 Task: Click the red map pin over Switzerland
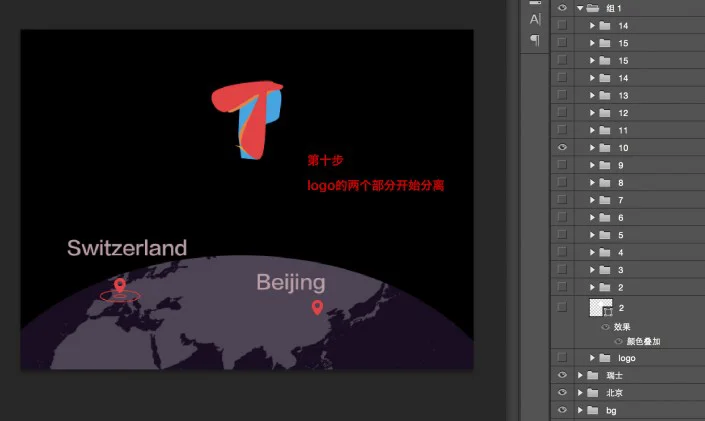[120, 286]
